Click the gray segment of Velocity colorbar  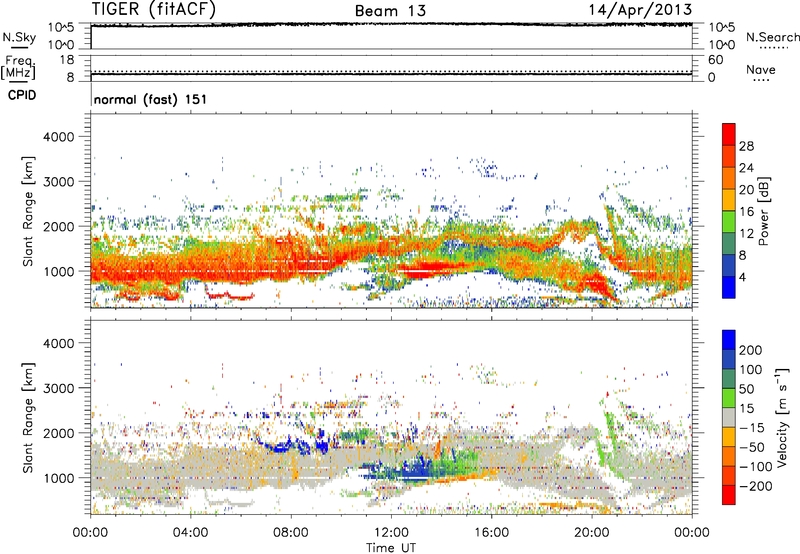coord(729,417)
